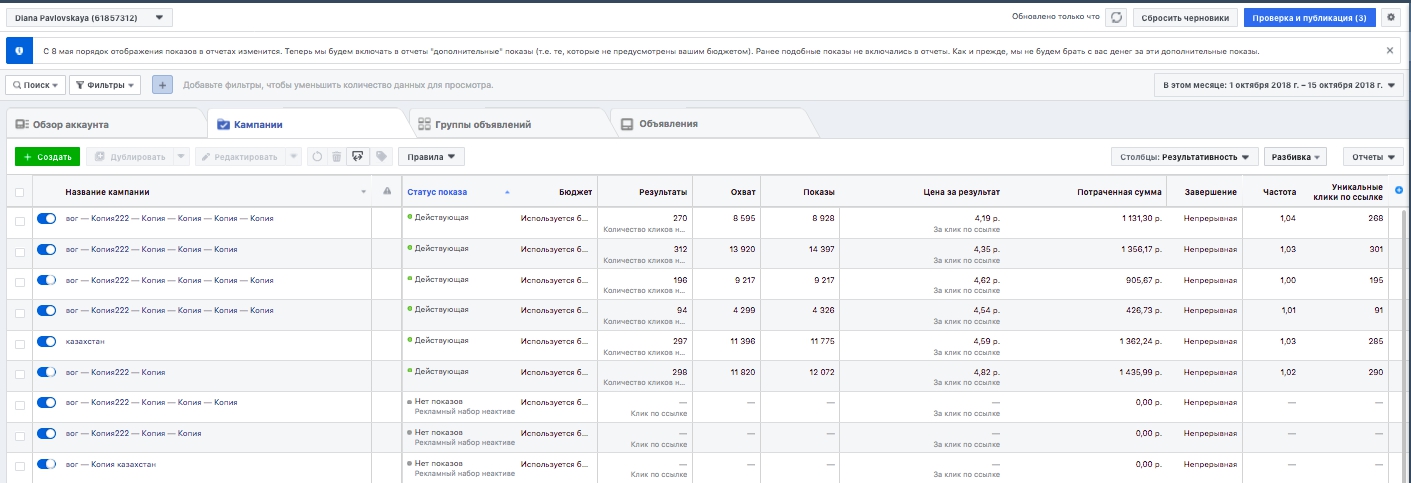Click the trash delete icon in toolbar
The image size is (1411, 483).
point(337,156)
